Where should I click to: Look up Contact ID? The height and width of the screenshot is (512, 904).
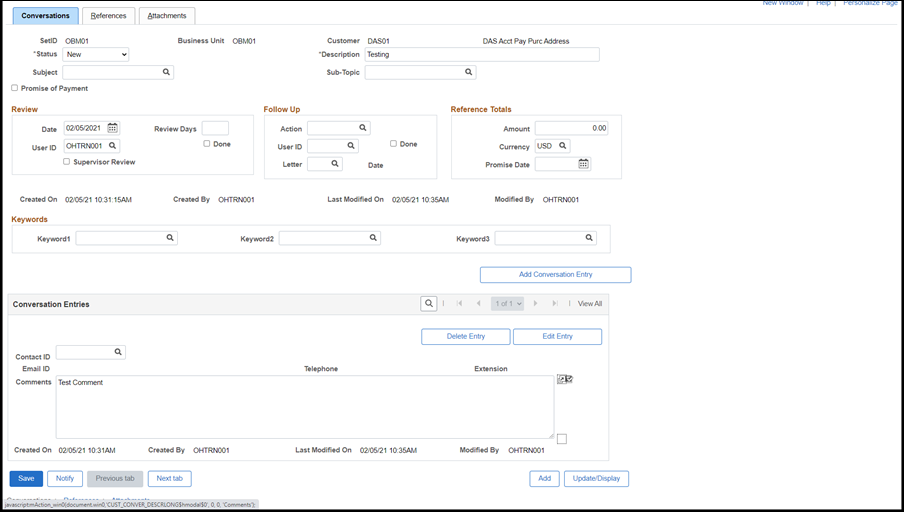(x=118, y=352)
